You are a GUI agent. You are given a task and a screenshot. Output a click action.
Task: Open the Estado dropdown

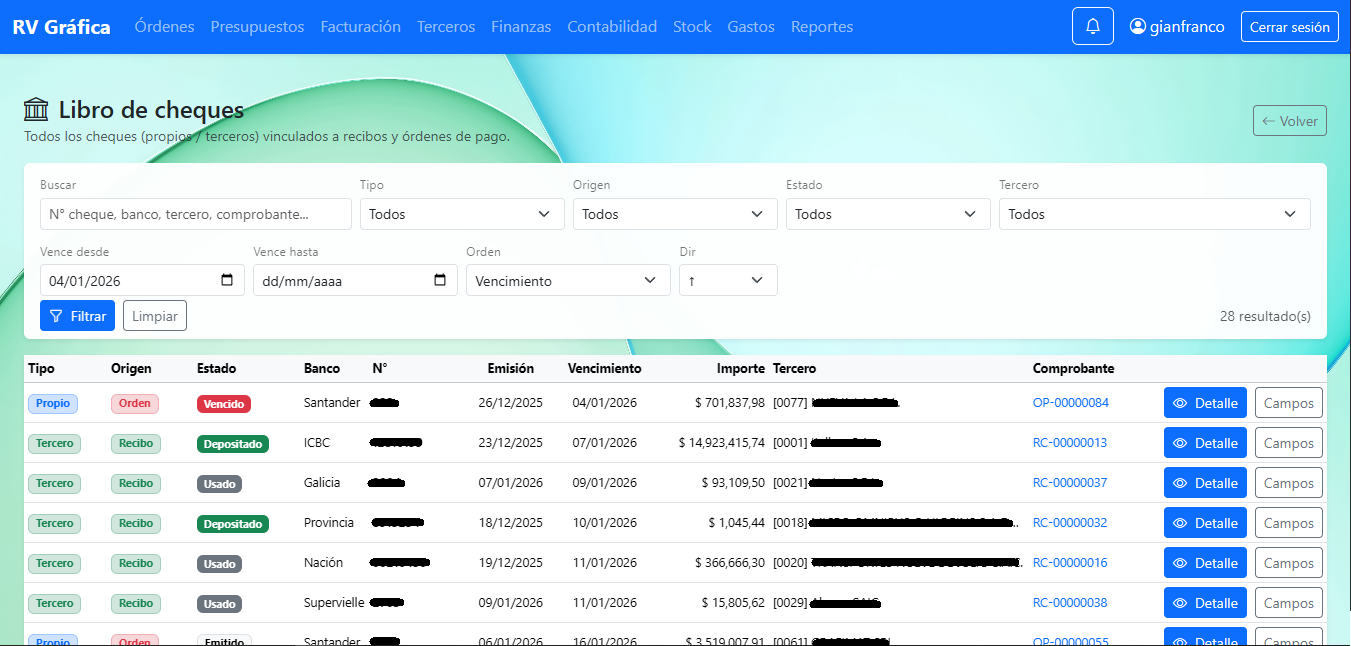(x=887, y=214)
